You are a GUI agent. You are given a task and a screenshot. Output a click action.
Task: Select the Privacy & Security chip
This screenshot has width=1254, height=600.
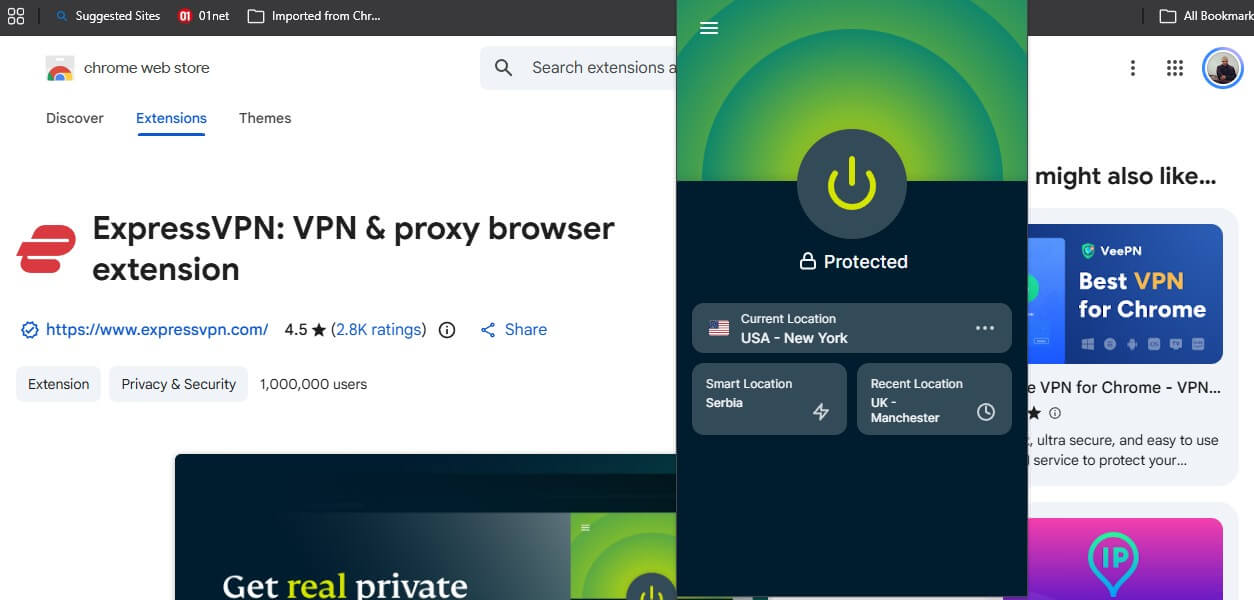point(178,384)
